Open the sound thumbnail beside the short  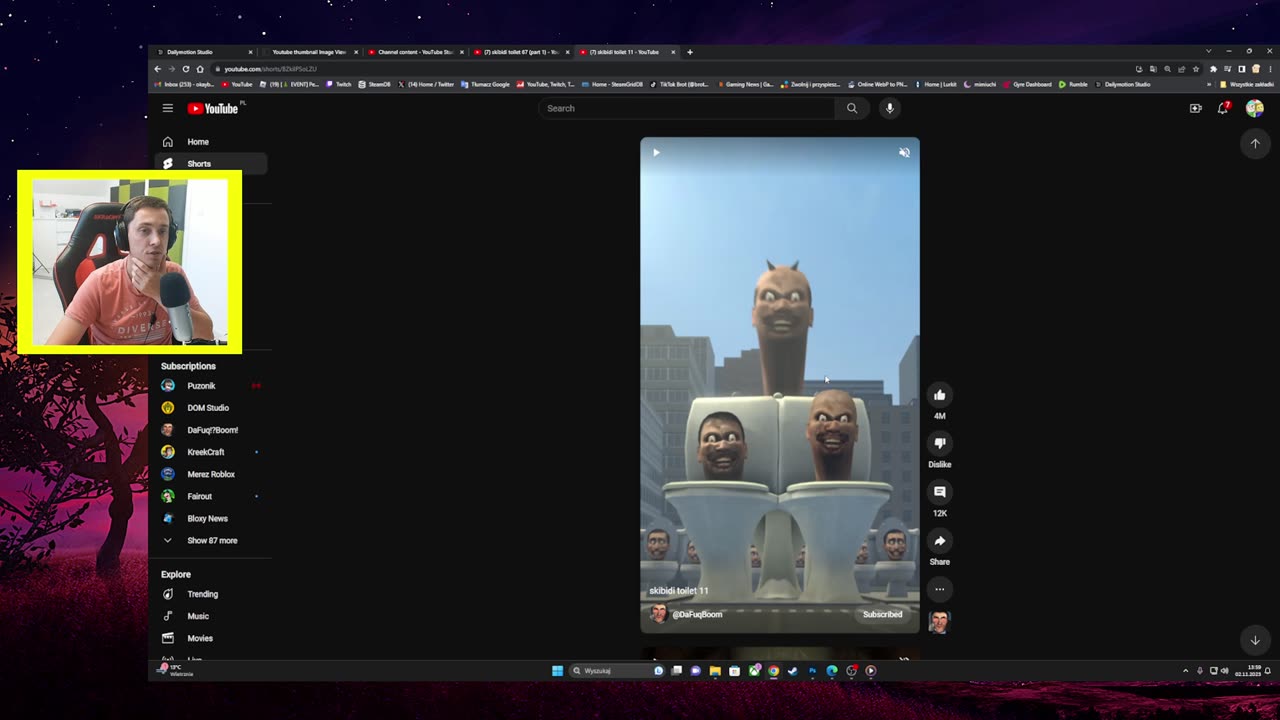point(939,622)
